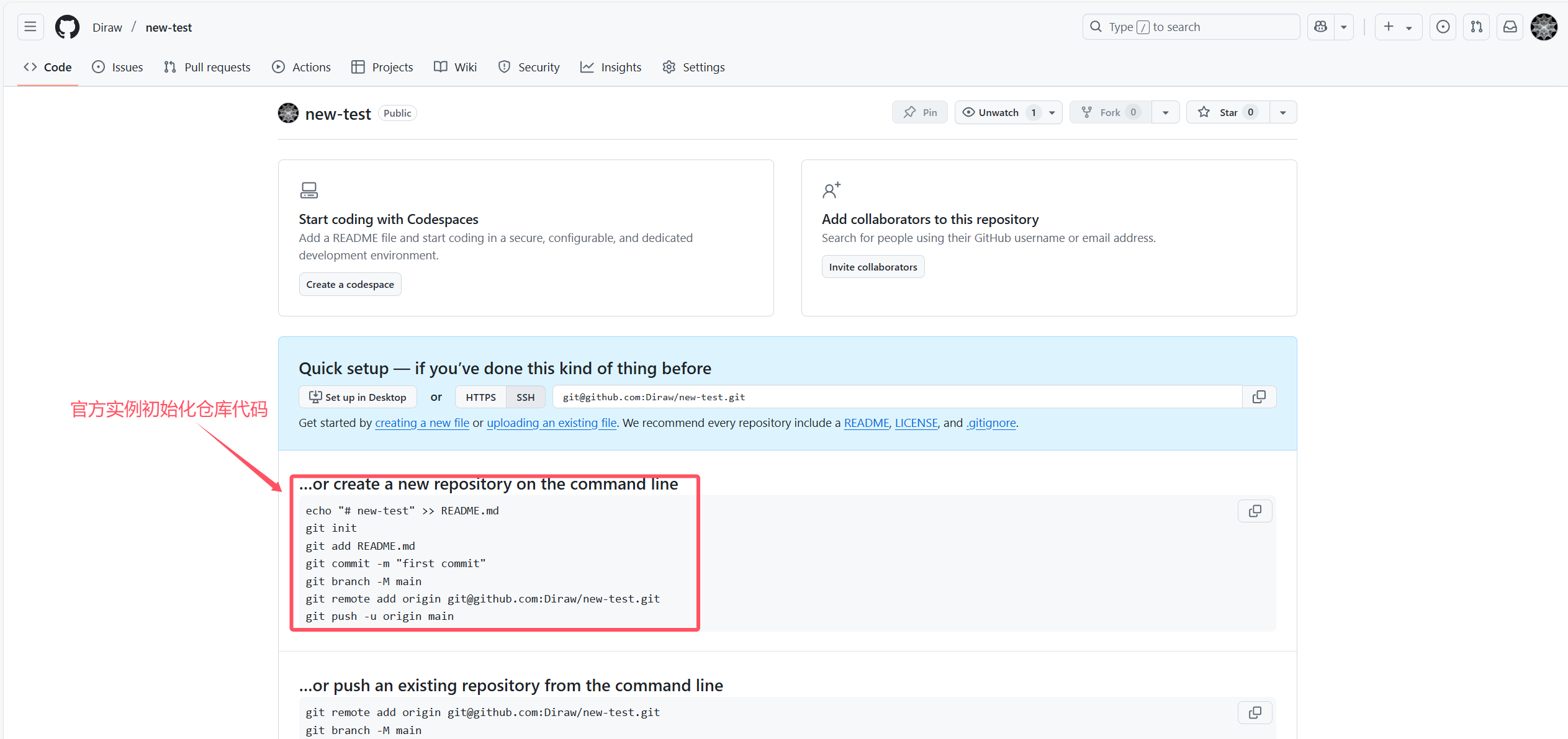Open the .gitignore link

(x=991, y=423)
